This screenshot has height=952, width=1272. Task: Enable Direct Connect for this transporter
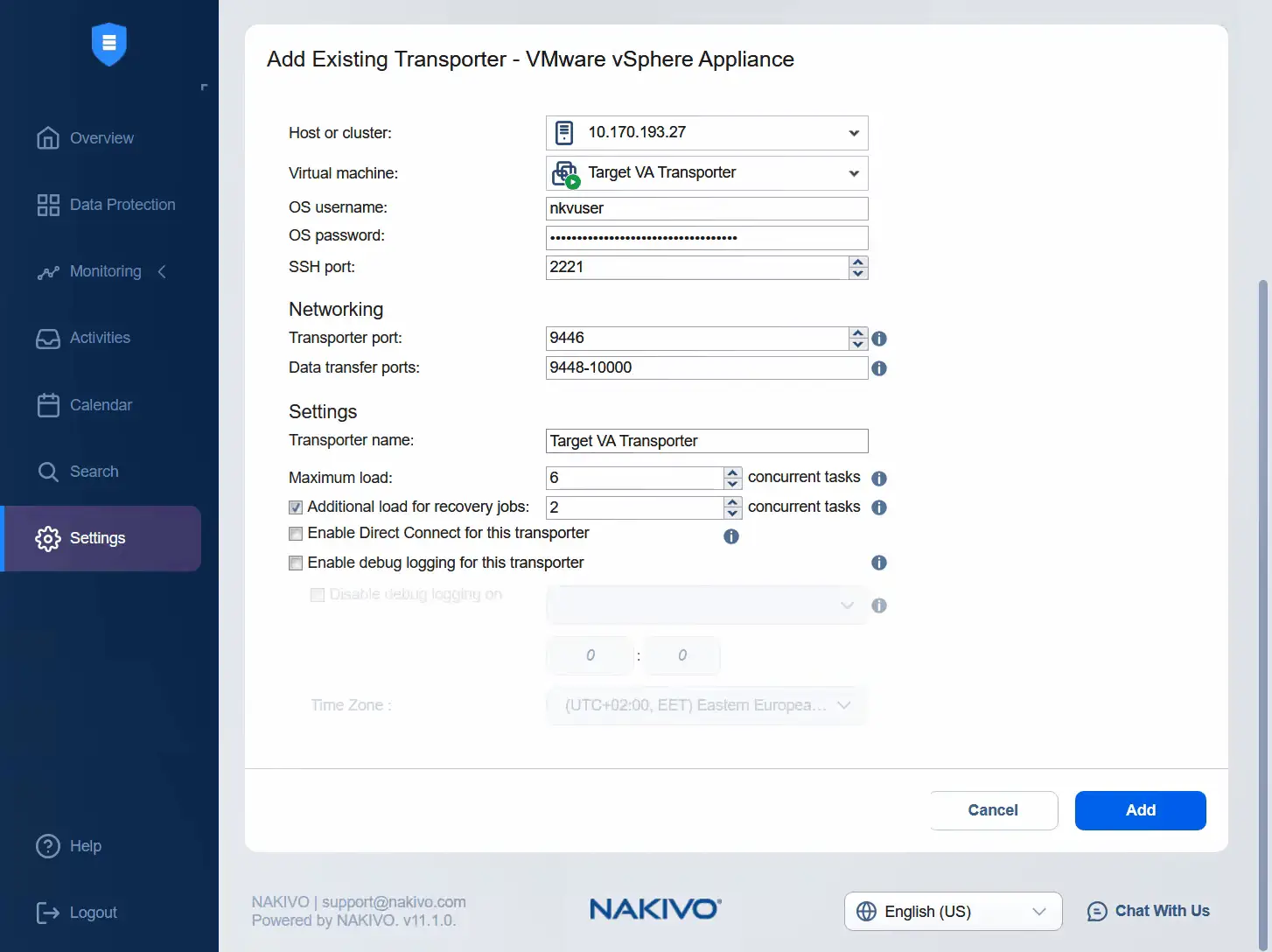coord(296,533)
